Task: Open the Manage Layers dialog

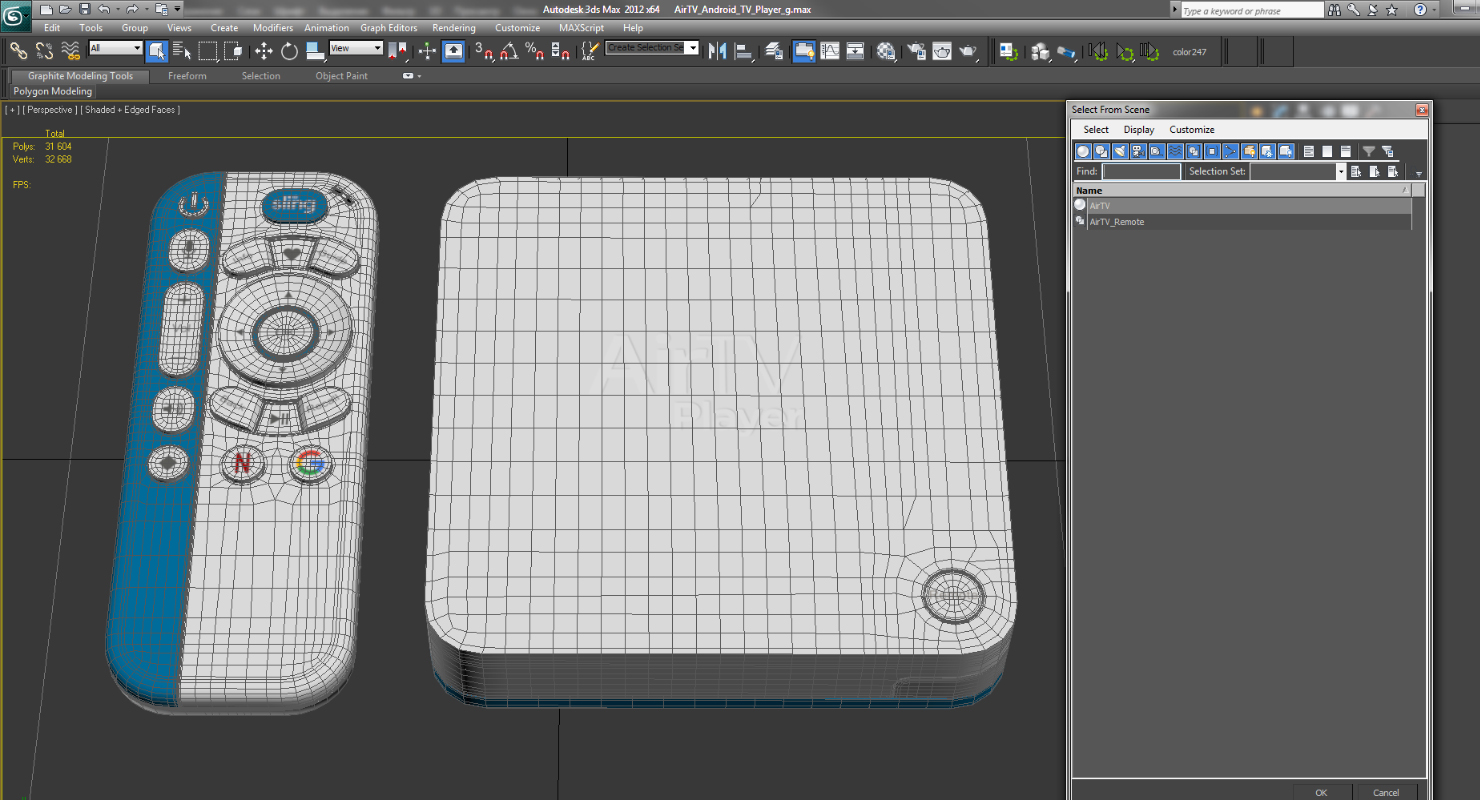Action: coord(773,51)
